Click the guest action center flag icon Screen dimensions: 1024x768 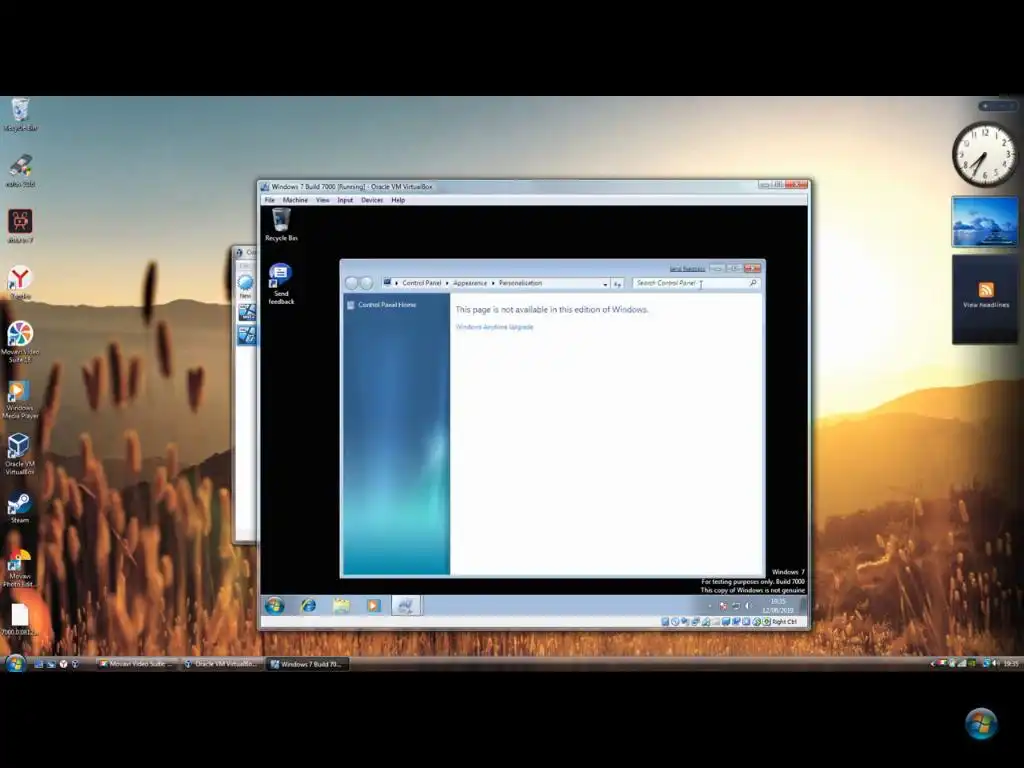pos(723,606)
